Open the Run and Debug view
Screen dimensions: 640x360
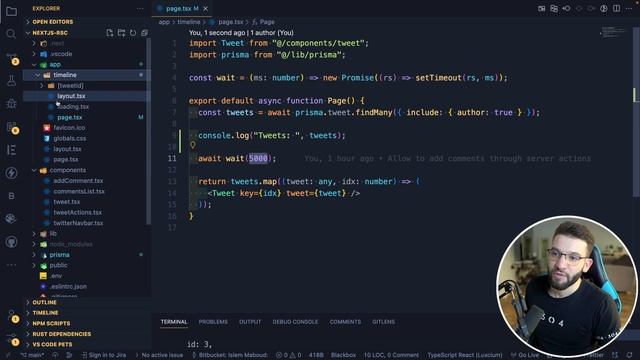(11, 104)
